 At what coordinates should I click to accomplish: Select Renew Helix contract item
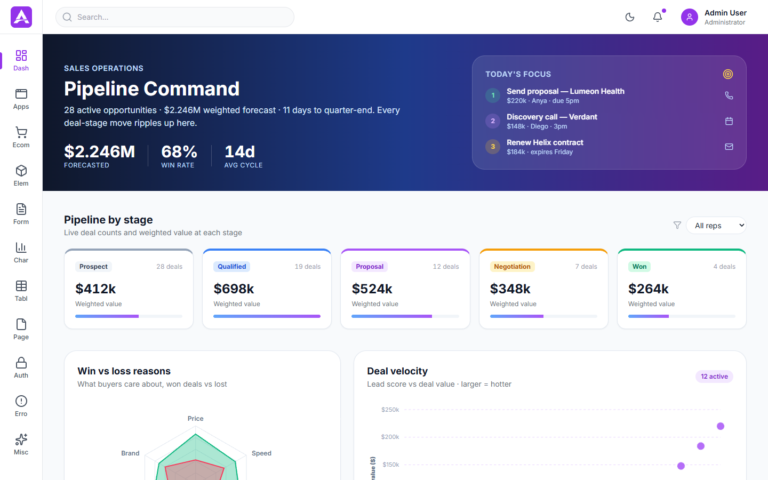(609, 146)
